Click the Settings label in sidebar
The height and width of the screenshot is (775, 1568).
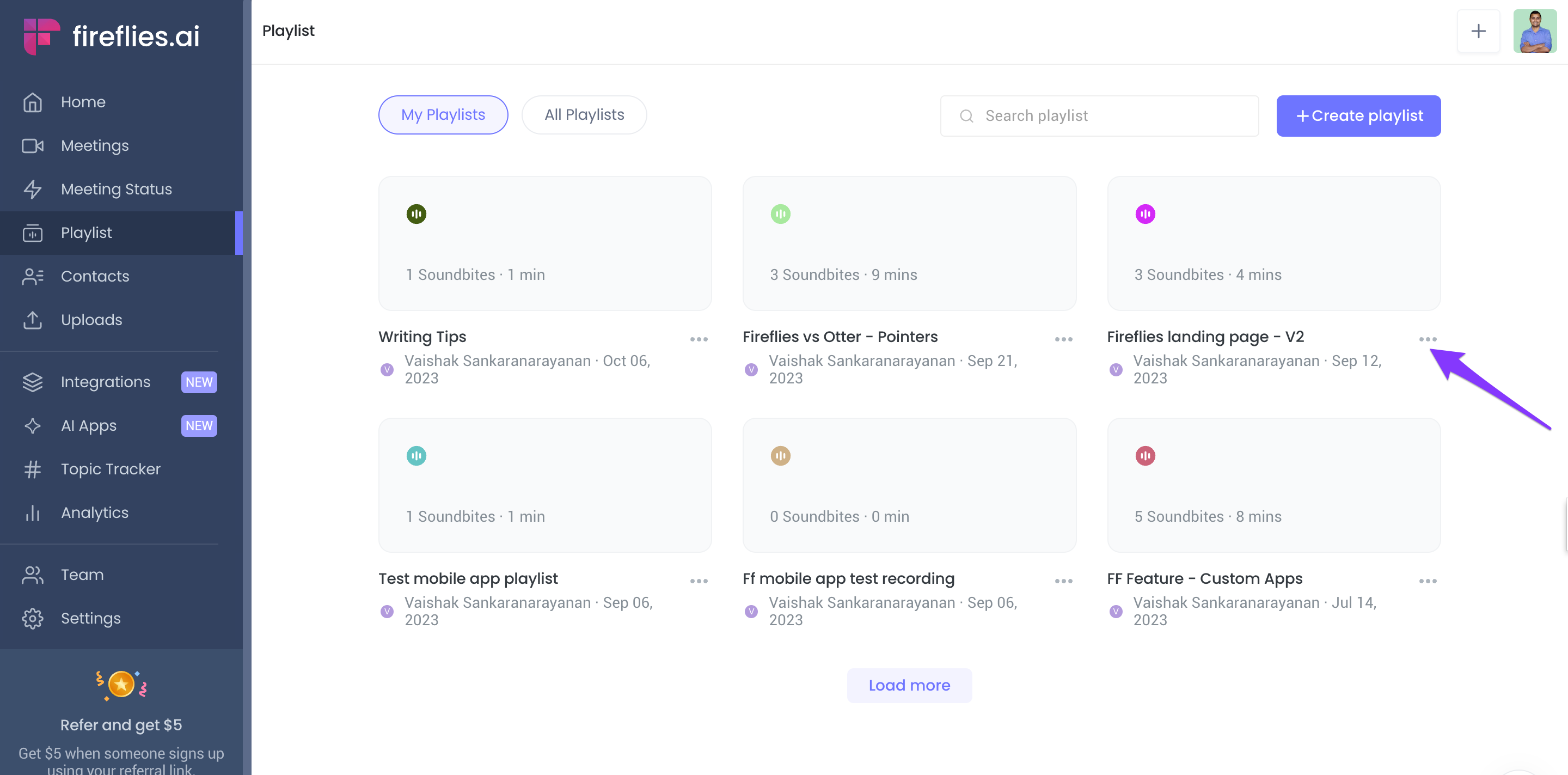(91, 619)
